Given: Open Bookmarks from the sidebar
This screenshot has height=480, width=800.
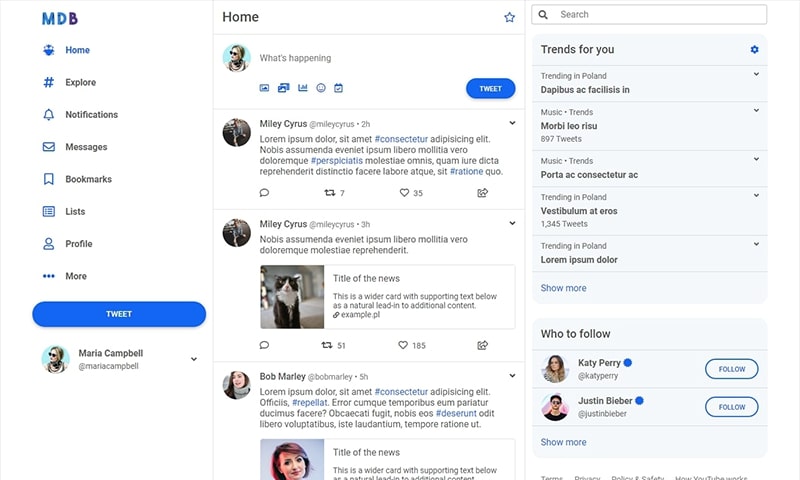Looking at the screenshot, I should tap(77, 179).
